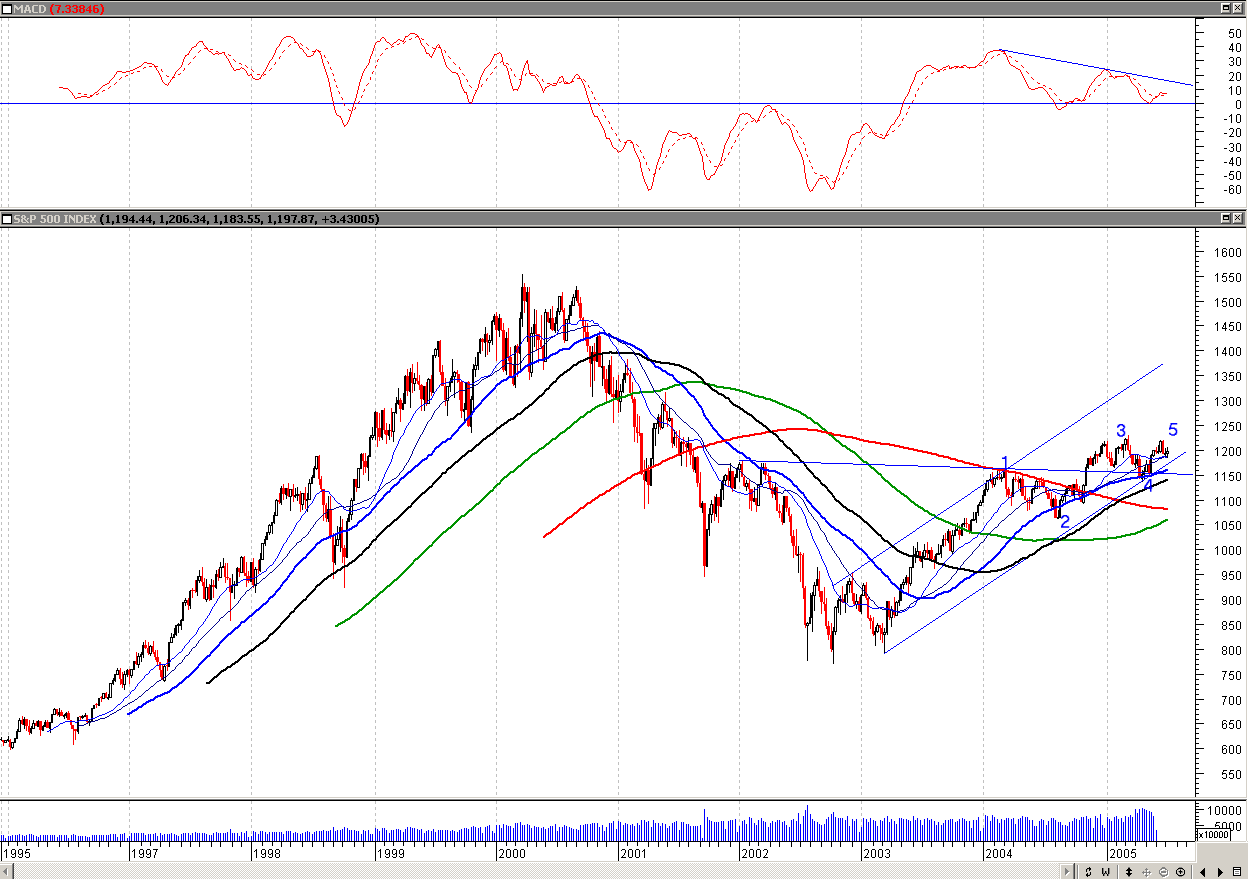This screenshot has height=879, width=1248.
Task: Select the zoom in tool on the bottom toolbar
Action: [x=1180, y=872]
